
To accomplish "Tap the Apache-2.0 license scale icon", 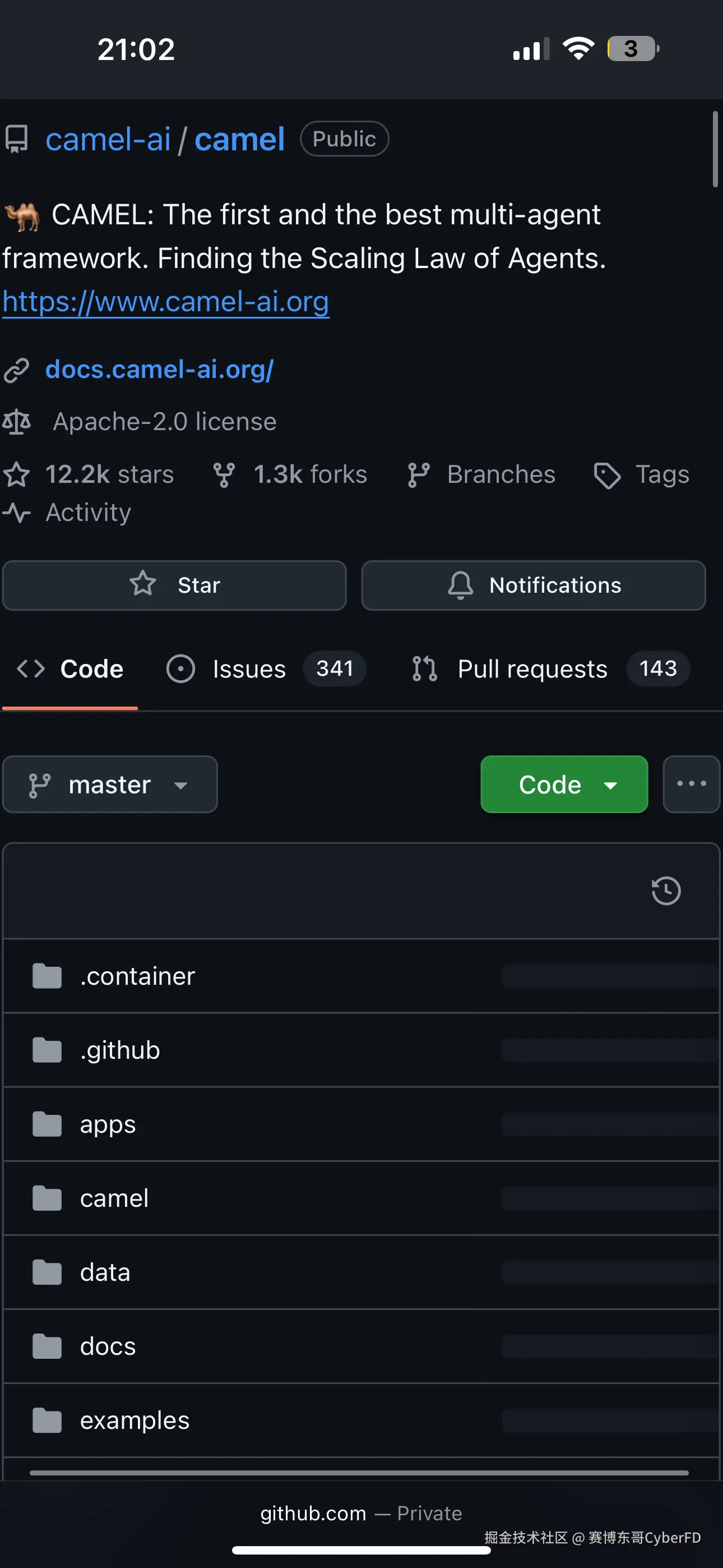I will pyautogui.click(x=16, y=422).
